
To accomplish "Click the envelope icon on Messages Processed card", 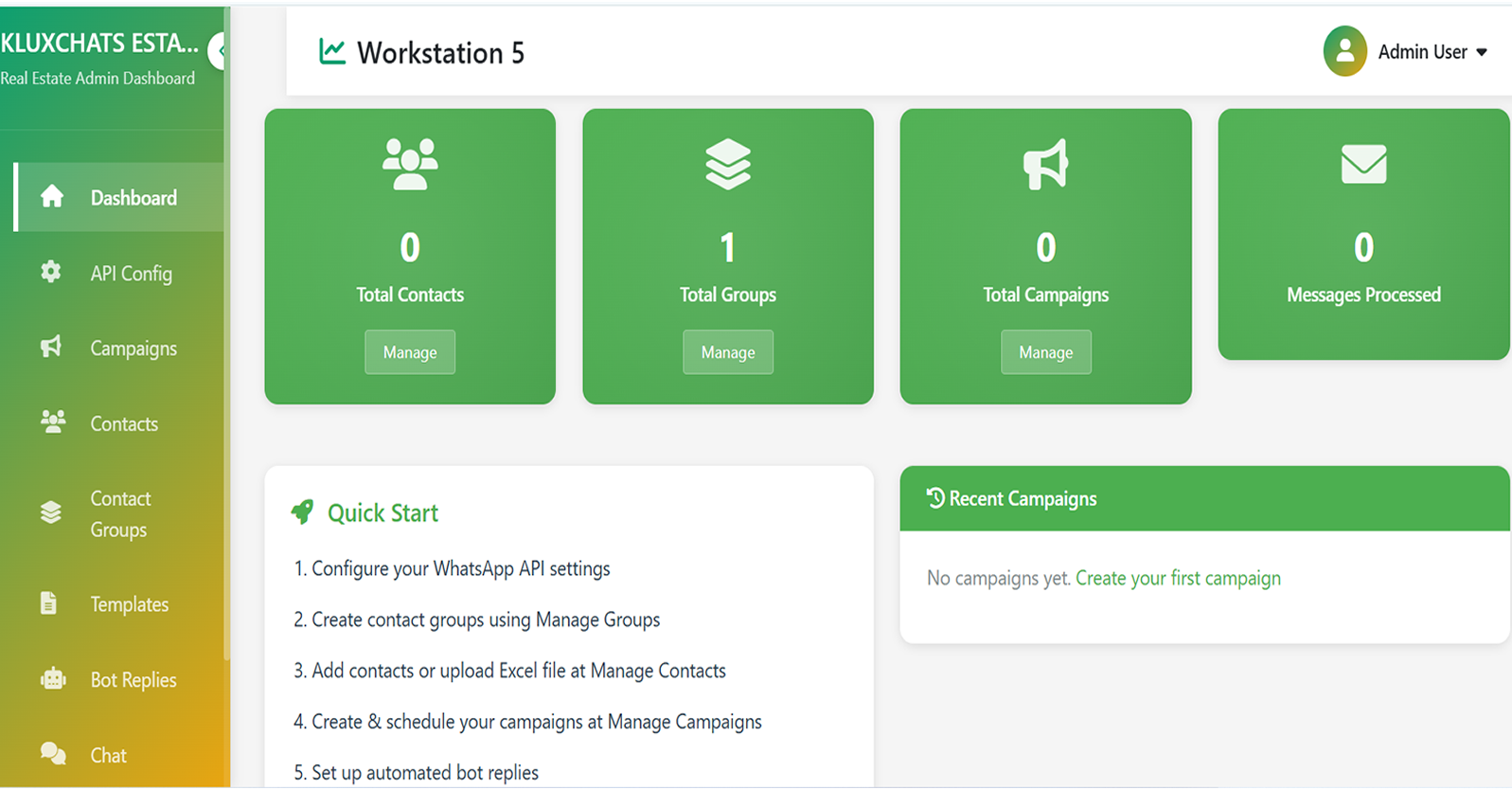I will (x=1363, y=165).
